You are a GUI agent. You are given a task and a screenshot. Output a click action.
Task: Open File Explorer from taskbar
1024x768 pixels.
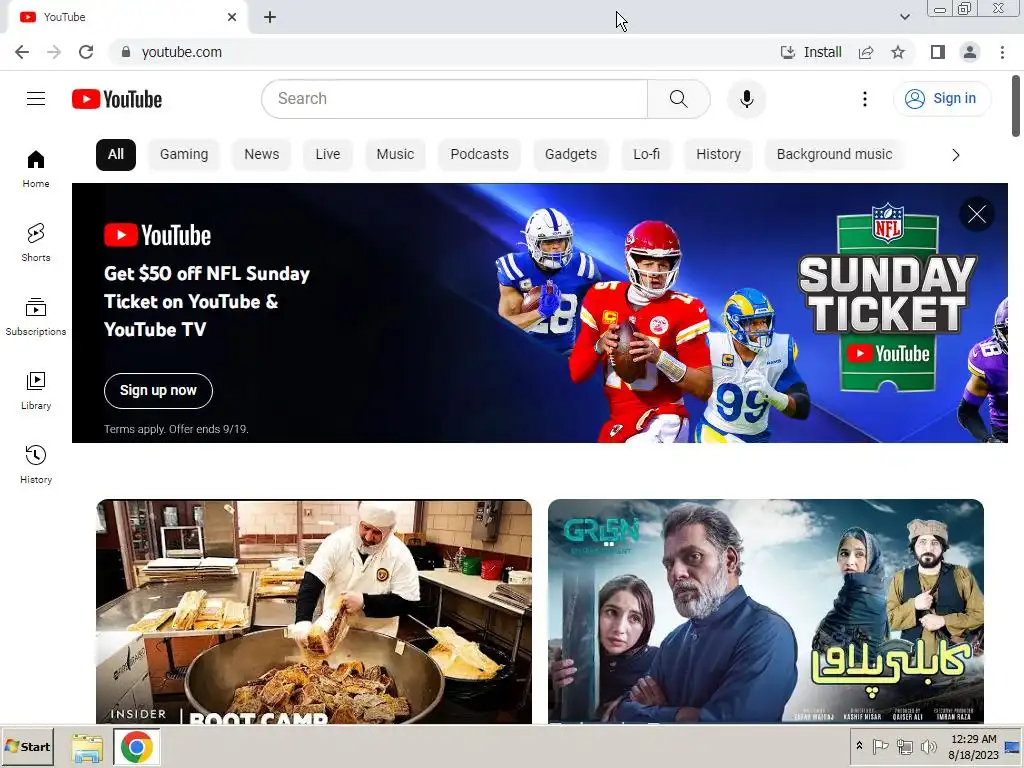[87, 747]
